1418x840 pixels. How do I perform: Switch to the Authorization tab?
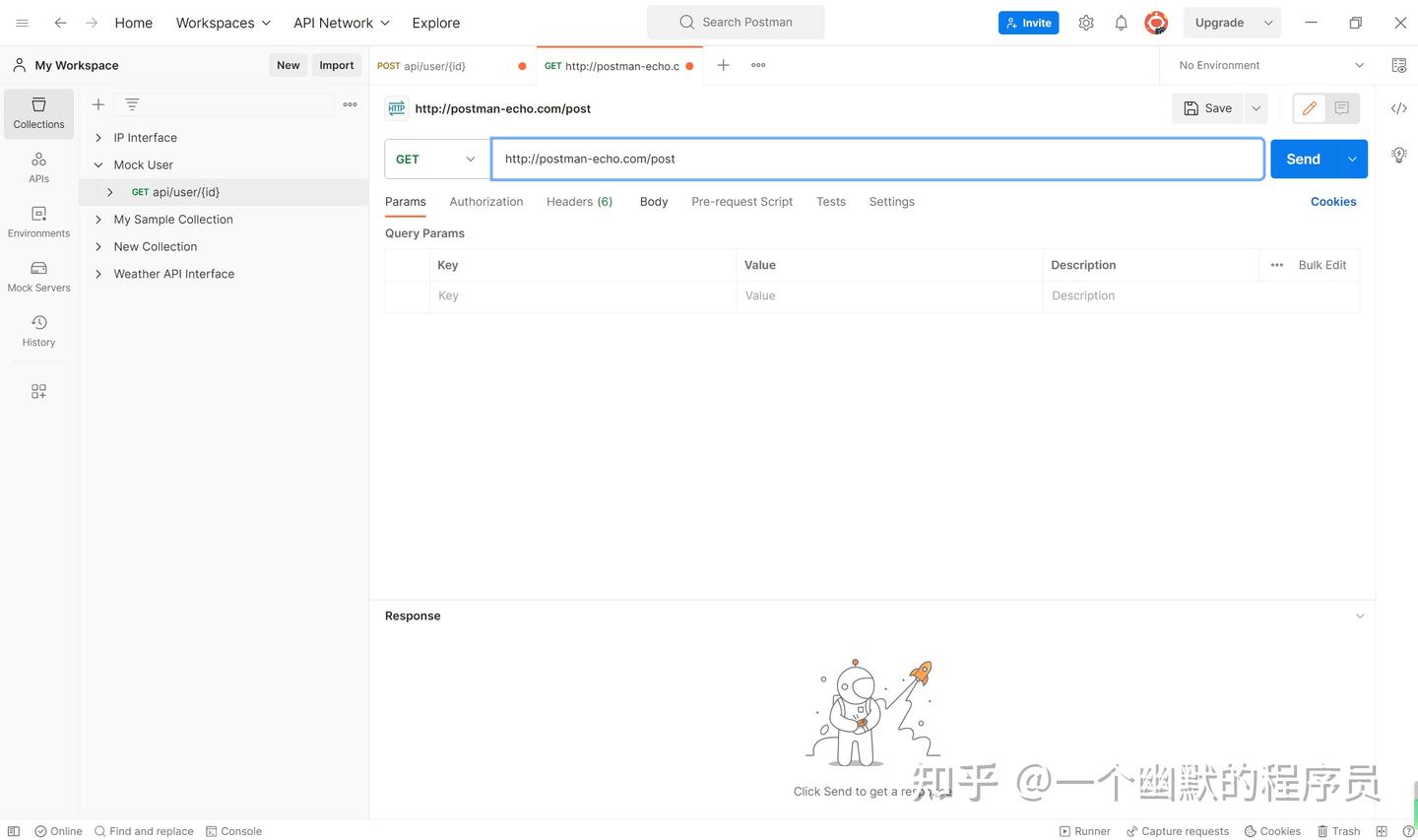pos(486,201)
